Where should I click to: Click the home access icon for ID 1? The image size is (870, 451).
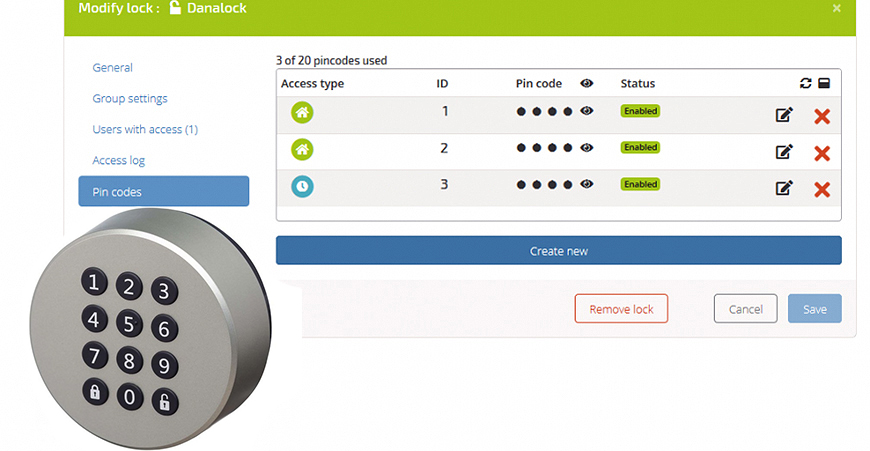(302, 113)
